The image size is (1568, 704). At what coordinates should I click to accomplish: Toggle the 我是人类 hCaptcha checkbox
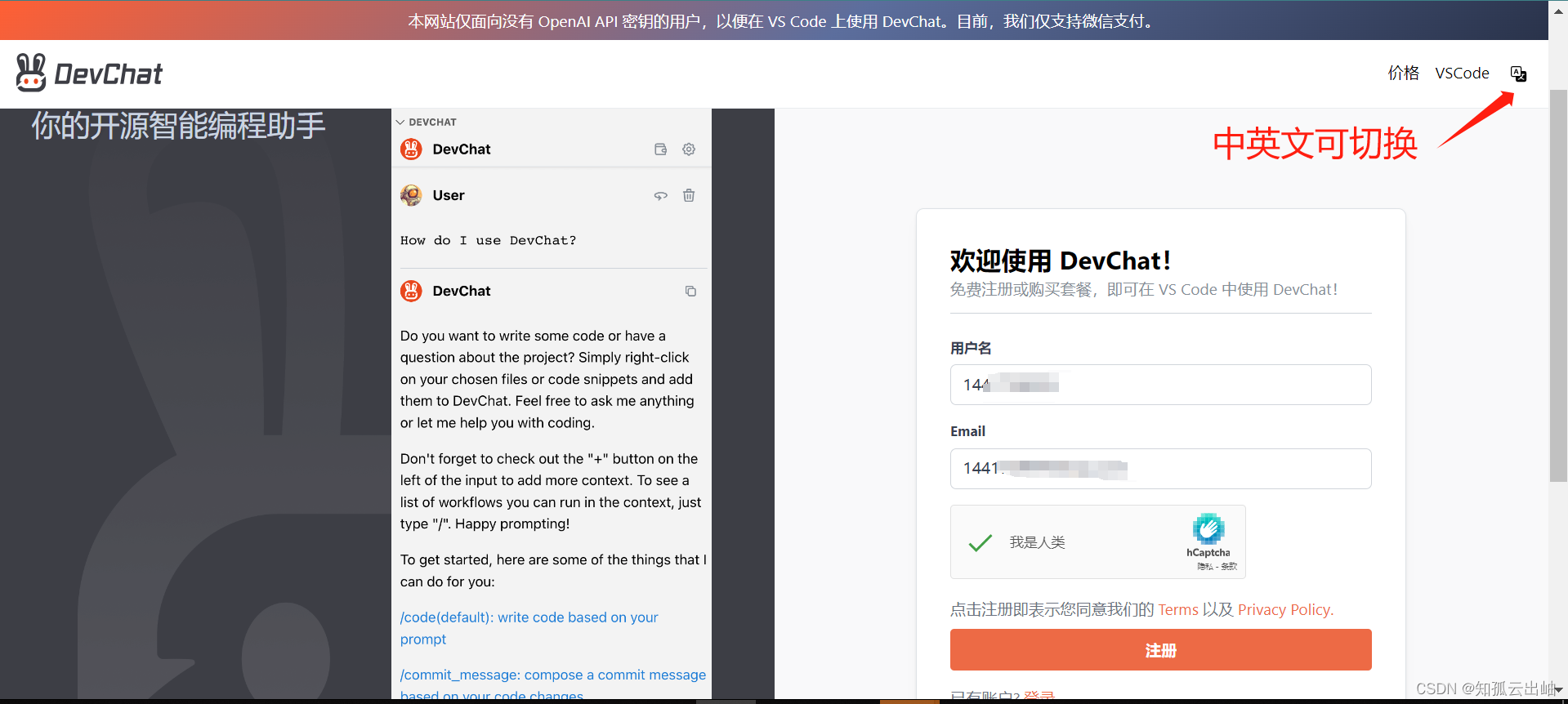980,542
